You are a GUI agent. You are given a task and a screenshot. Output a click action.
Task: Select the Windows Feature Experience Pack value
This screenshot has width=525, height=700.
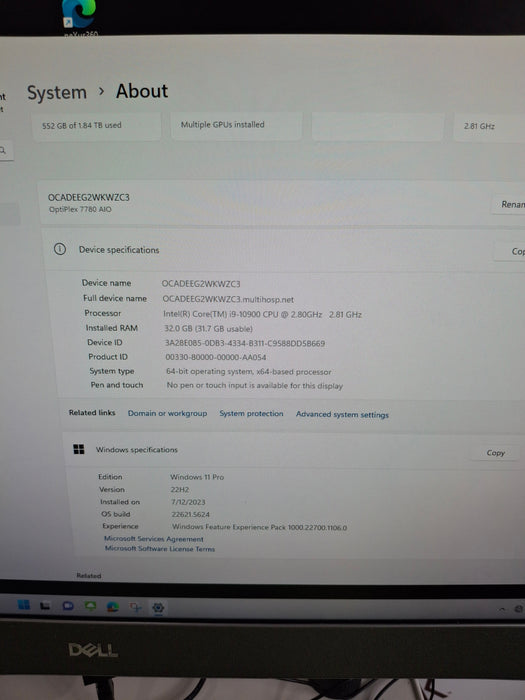pyautogui.click(x=259, y=528)
